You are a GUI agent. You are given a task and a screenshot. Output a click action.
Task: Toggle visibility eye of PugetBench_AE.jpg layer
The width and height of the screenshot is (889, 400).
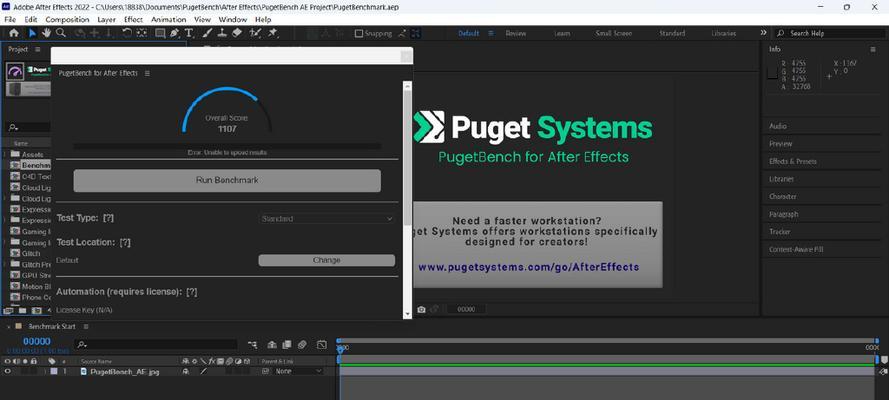pyautogui.click(x=8, y=372)
